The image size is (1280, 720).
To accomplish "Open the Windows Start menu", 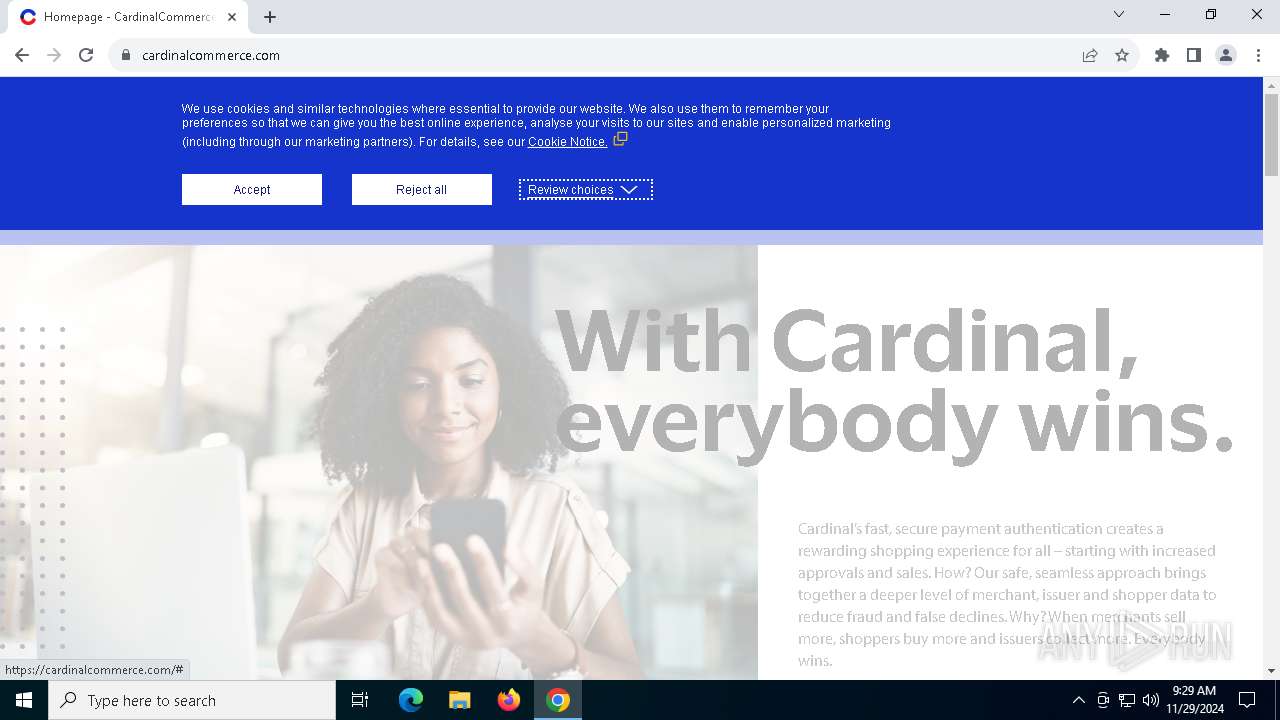I will [24, 700].
